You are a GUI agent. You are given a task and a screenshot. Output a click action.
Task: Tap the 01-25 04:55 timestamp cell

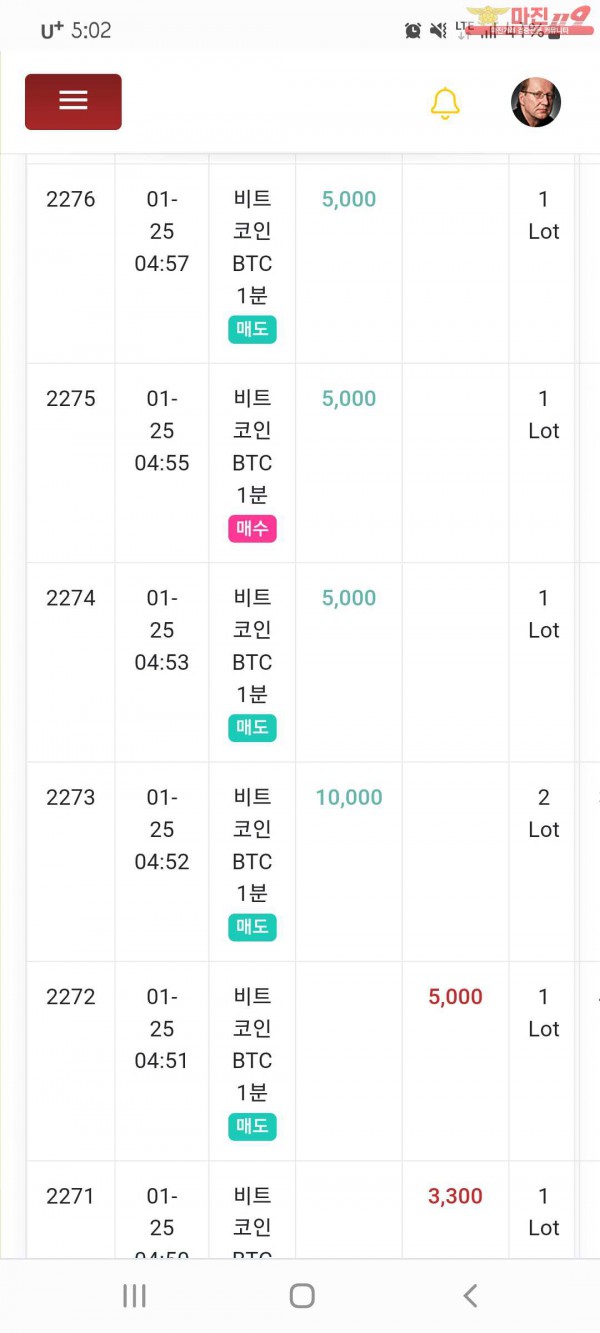click(x=161, y=430)
